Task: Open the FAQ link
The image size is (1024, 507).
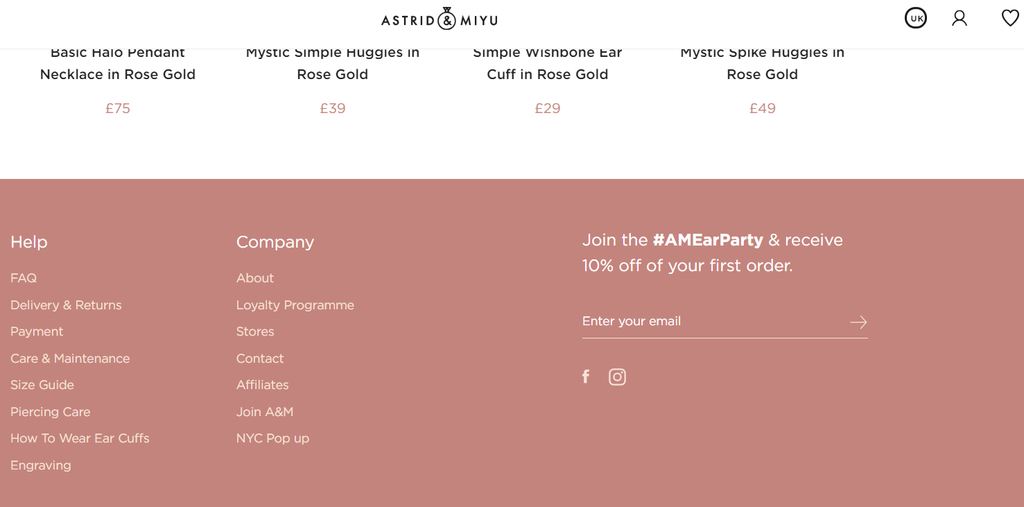Action: 23,278
